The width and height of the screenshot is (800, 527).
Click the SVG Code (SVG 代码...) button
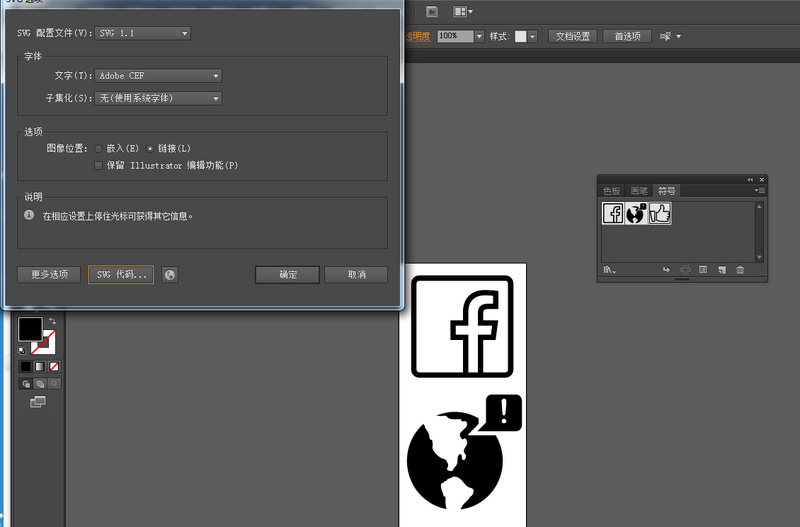[x=121, y=274]
